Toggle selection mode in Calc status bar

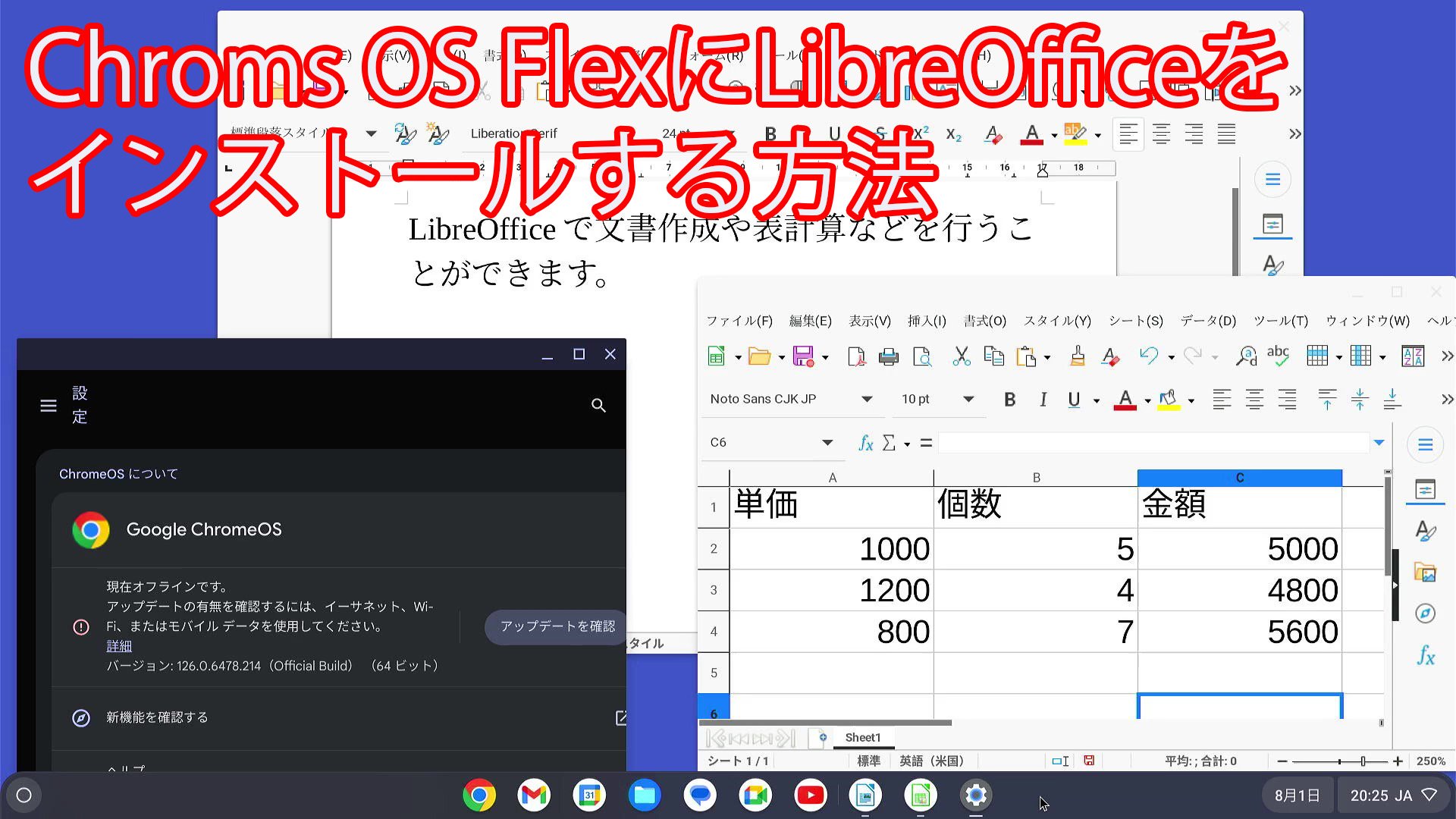[x=1060, y=761]
